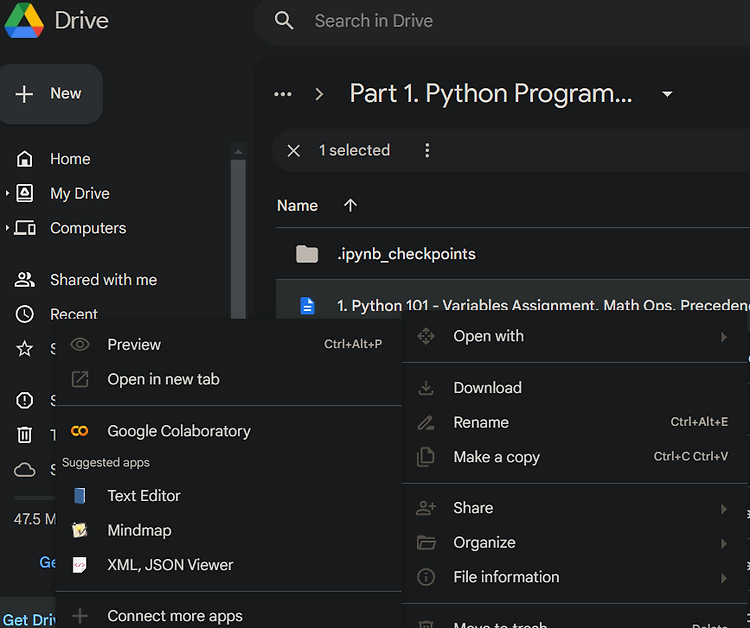Click the Share person-plus icon
The image size is (750, 628).
(426, 508)
